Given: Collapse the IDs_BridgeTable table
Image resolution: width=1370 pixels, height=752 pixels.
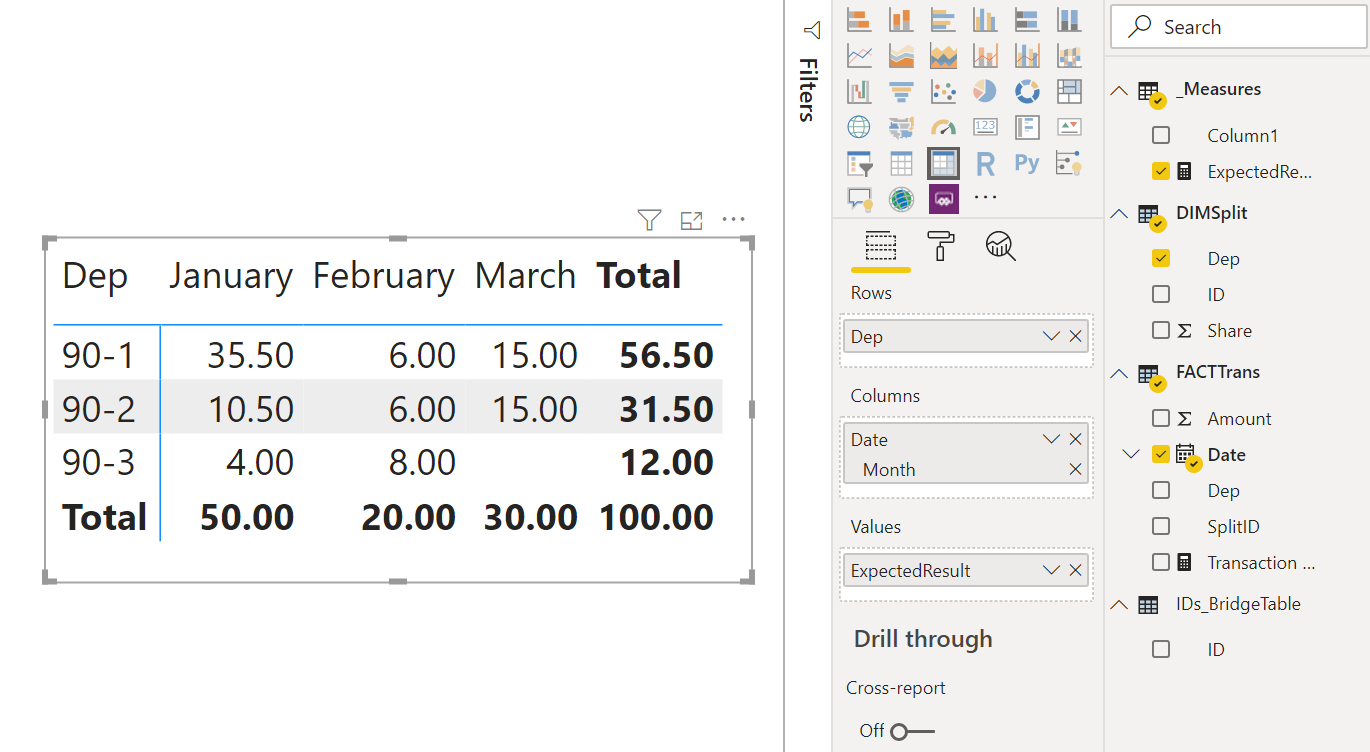Looking at the screenshot, I should (1119, 604).
